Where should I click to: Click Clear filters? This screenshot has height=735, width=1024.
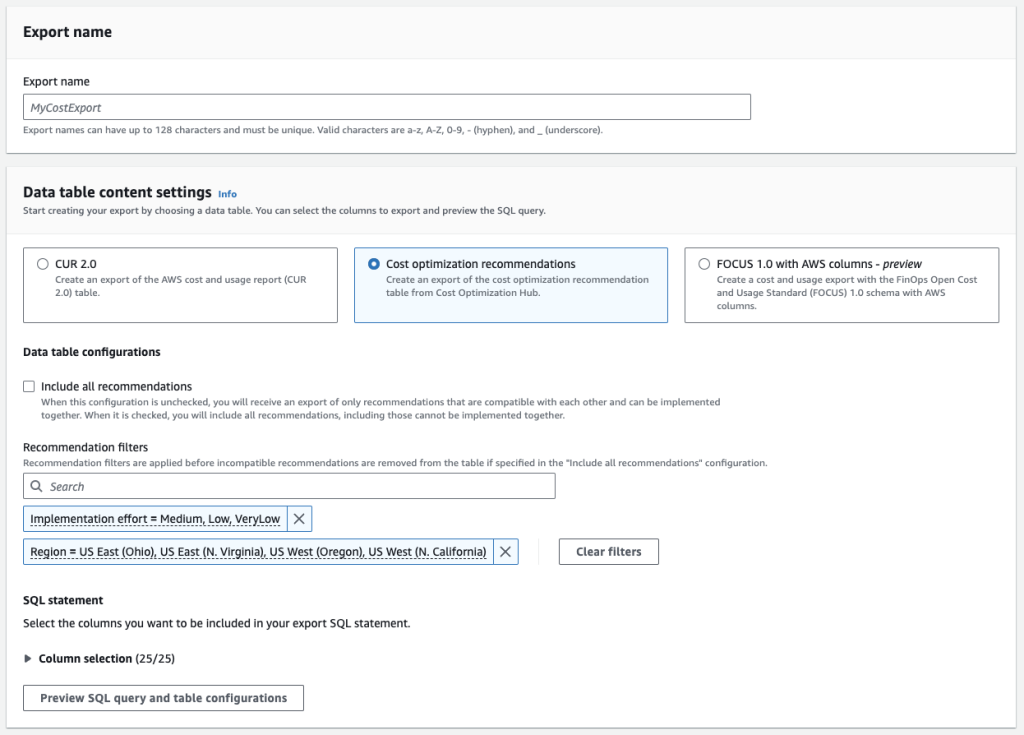tap(608, 551)
